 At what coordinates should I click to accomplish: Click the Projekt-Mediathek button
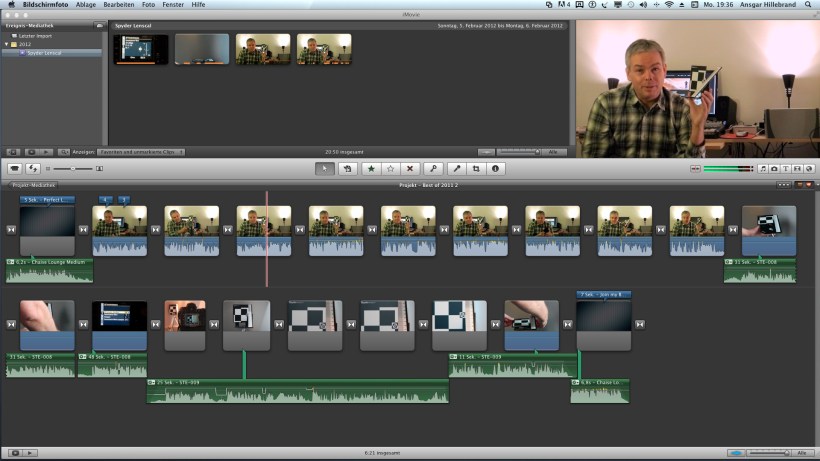pos(32,185)
